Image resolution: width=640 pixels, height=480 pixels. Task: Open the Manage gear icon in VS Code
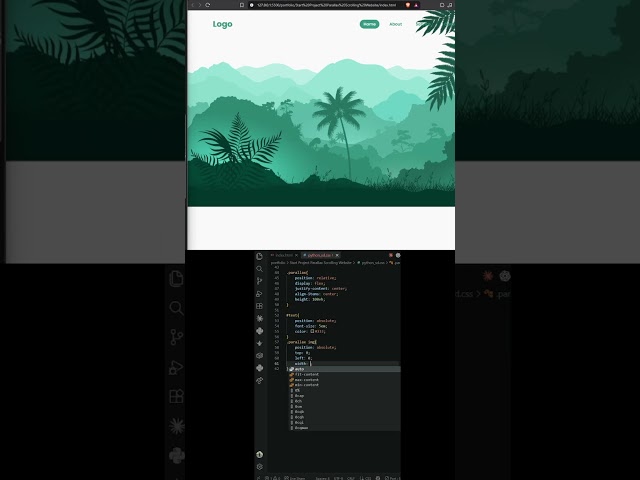click(x=259, y=467)
